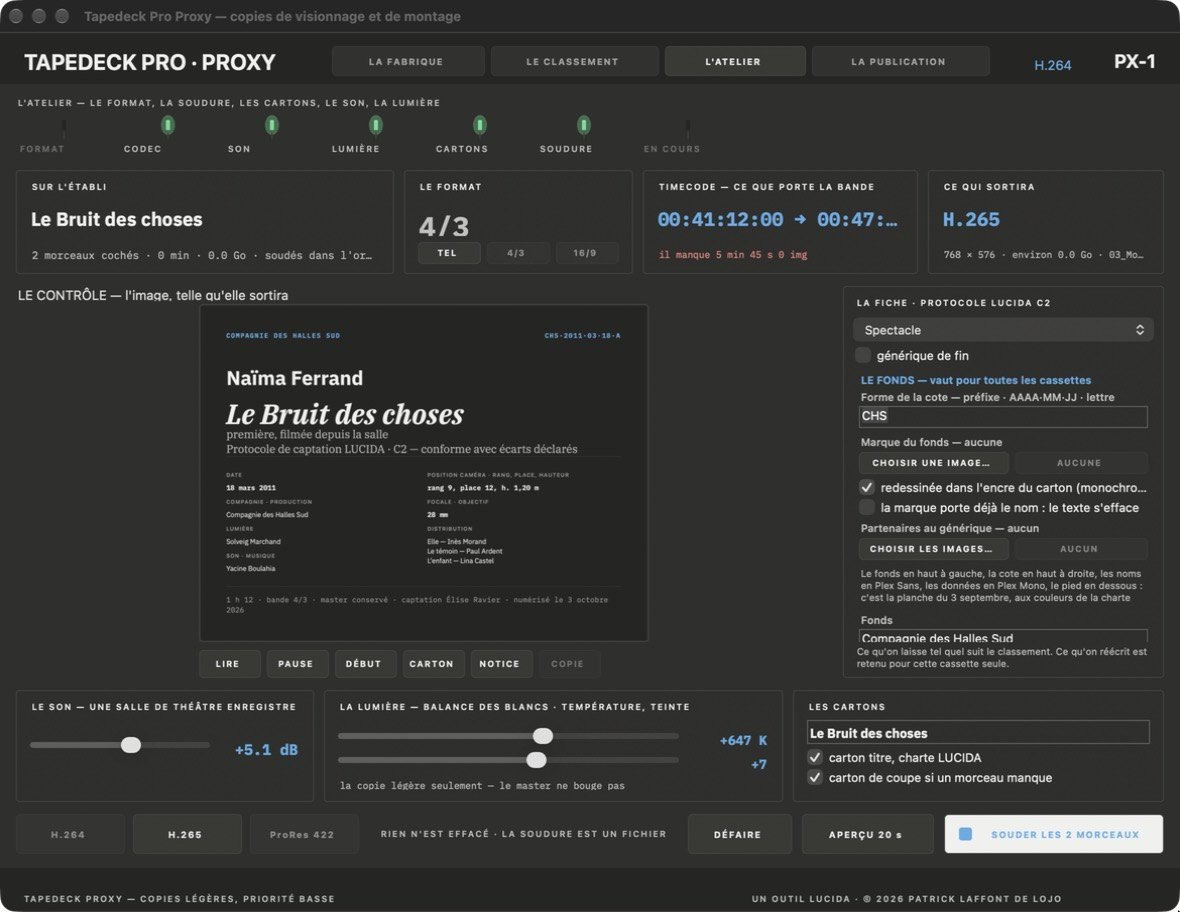
Task: Click the Le Bruit des choses carton field
Action: (978, 733)
